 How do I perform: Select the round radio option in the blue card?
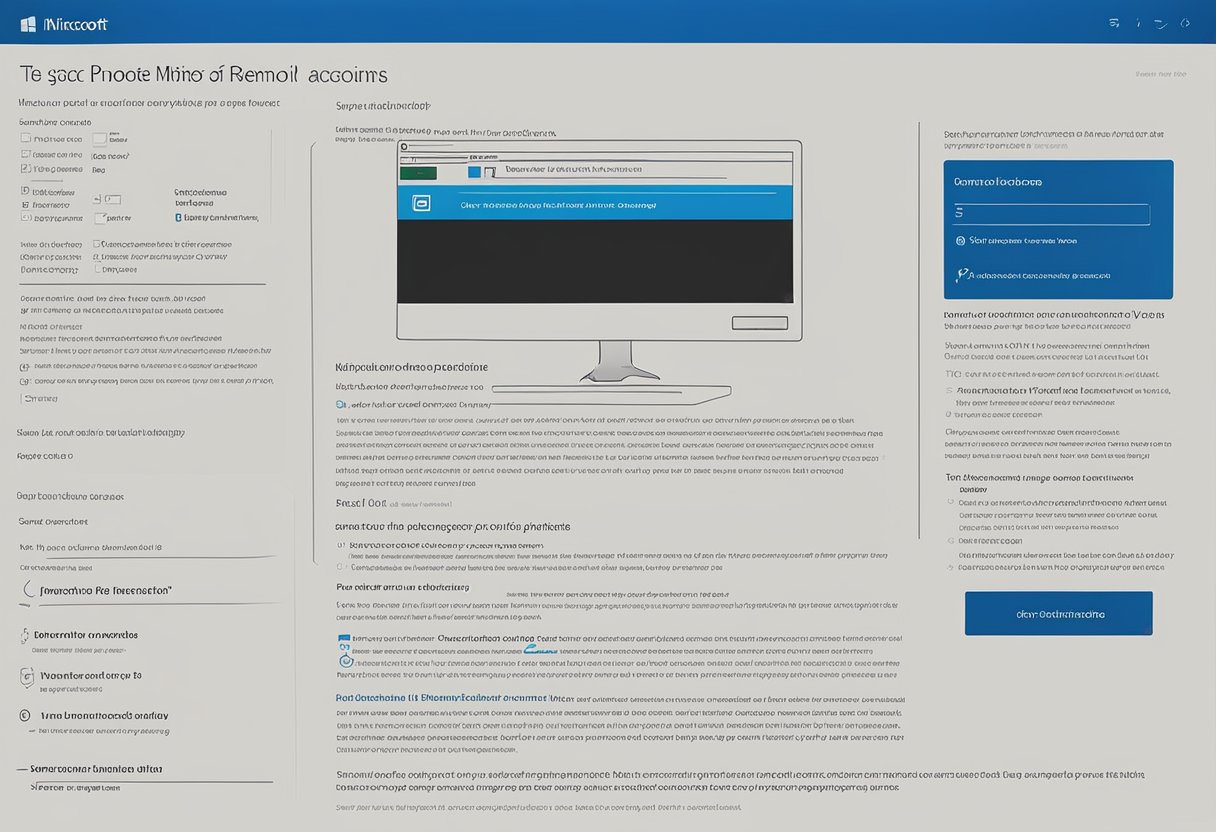click(960, 241)
